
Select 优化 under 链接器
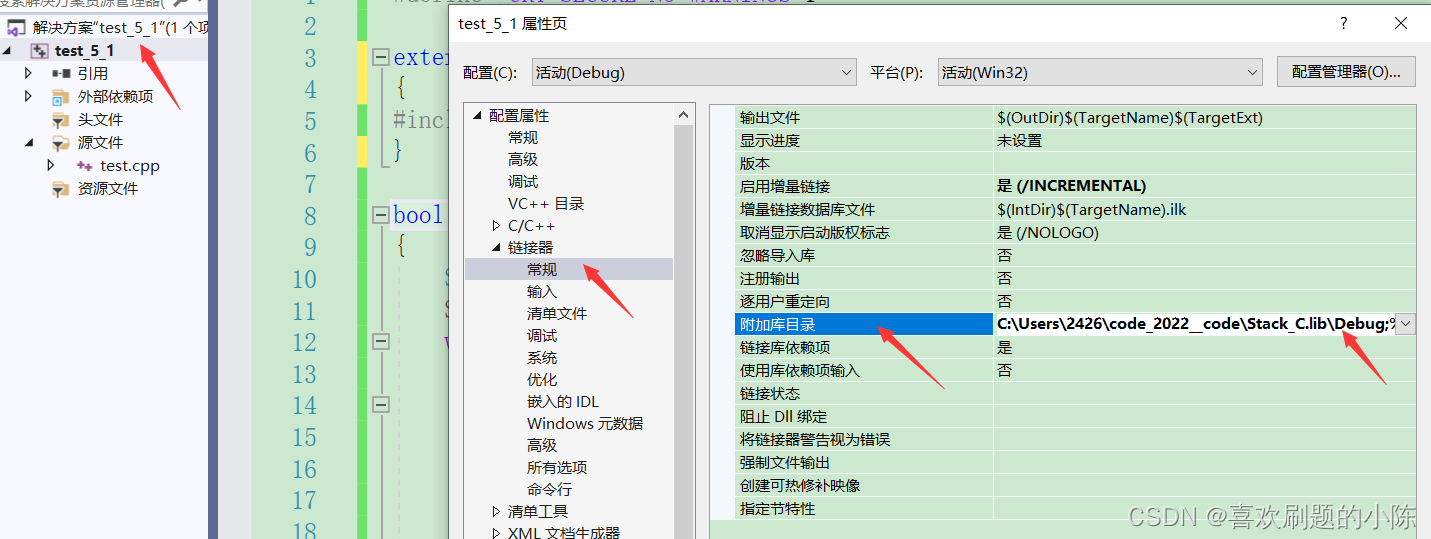pyautogui.click(x=542, y=380)
